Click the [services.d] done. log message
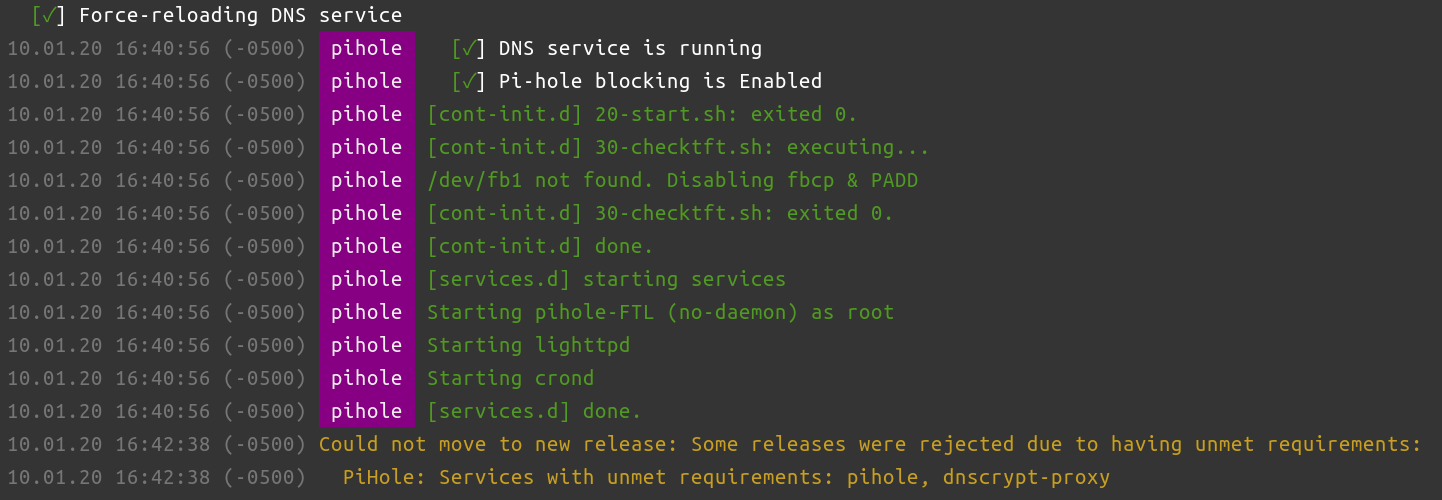 [x=534, y=411]
